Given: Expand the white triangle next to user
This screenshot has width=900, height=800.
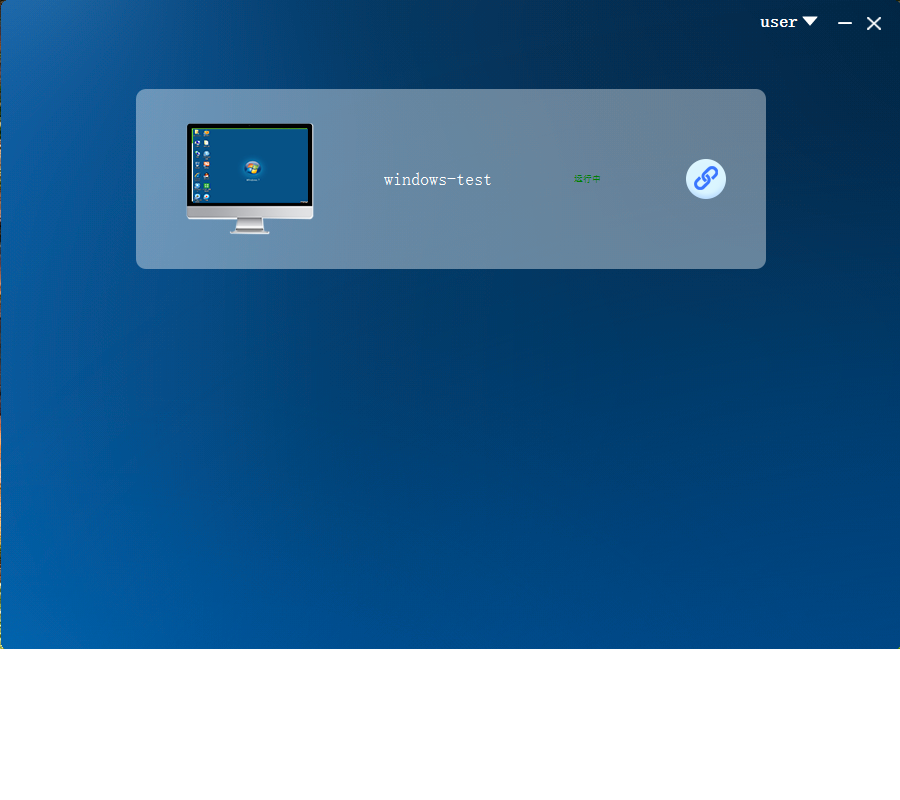Looking at the screenshot, I should [810, 22].
